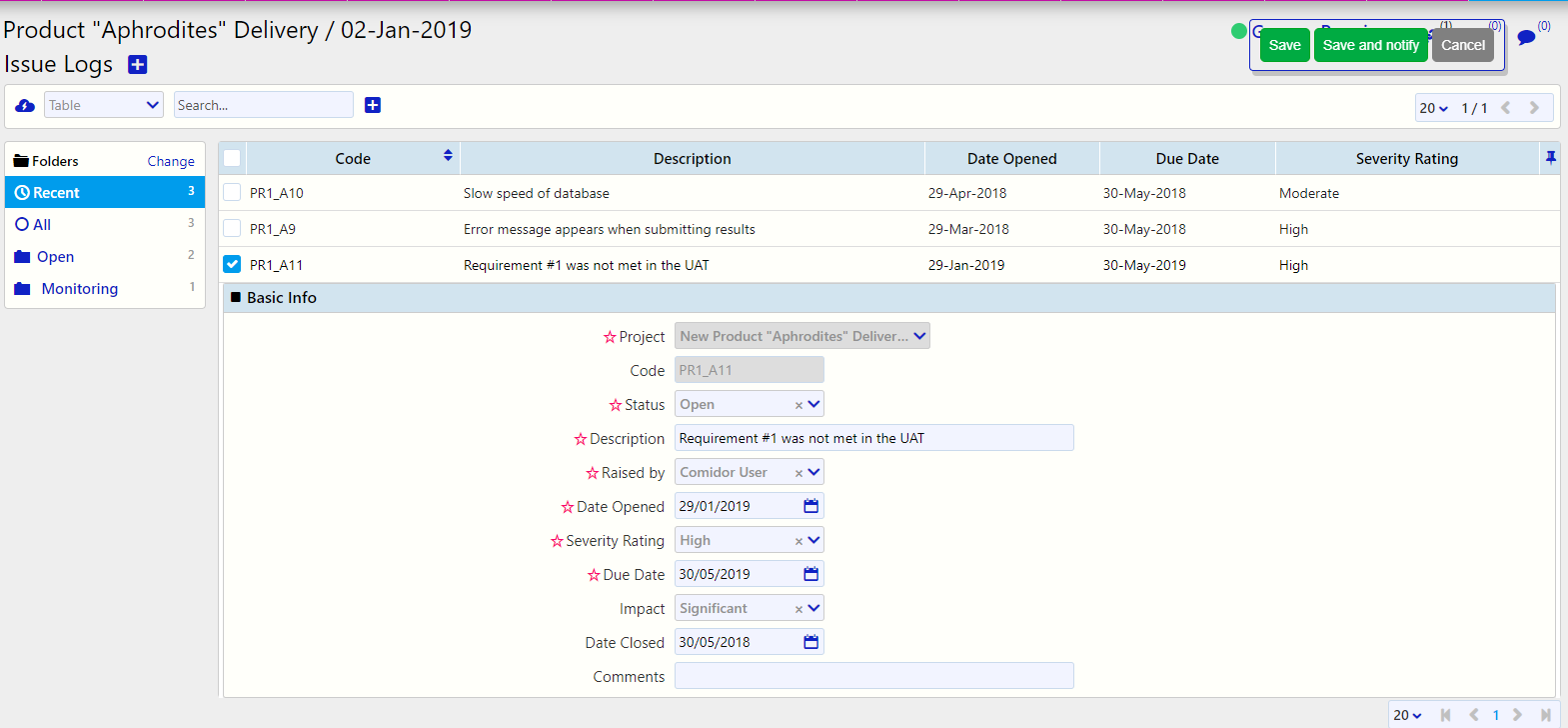
Task: Click the cloud upload icon in toolbar
Action: [x=25, y=105]
